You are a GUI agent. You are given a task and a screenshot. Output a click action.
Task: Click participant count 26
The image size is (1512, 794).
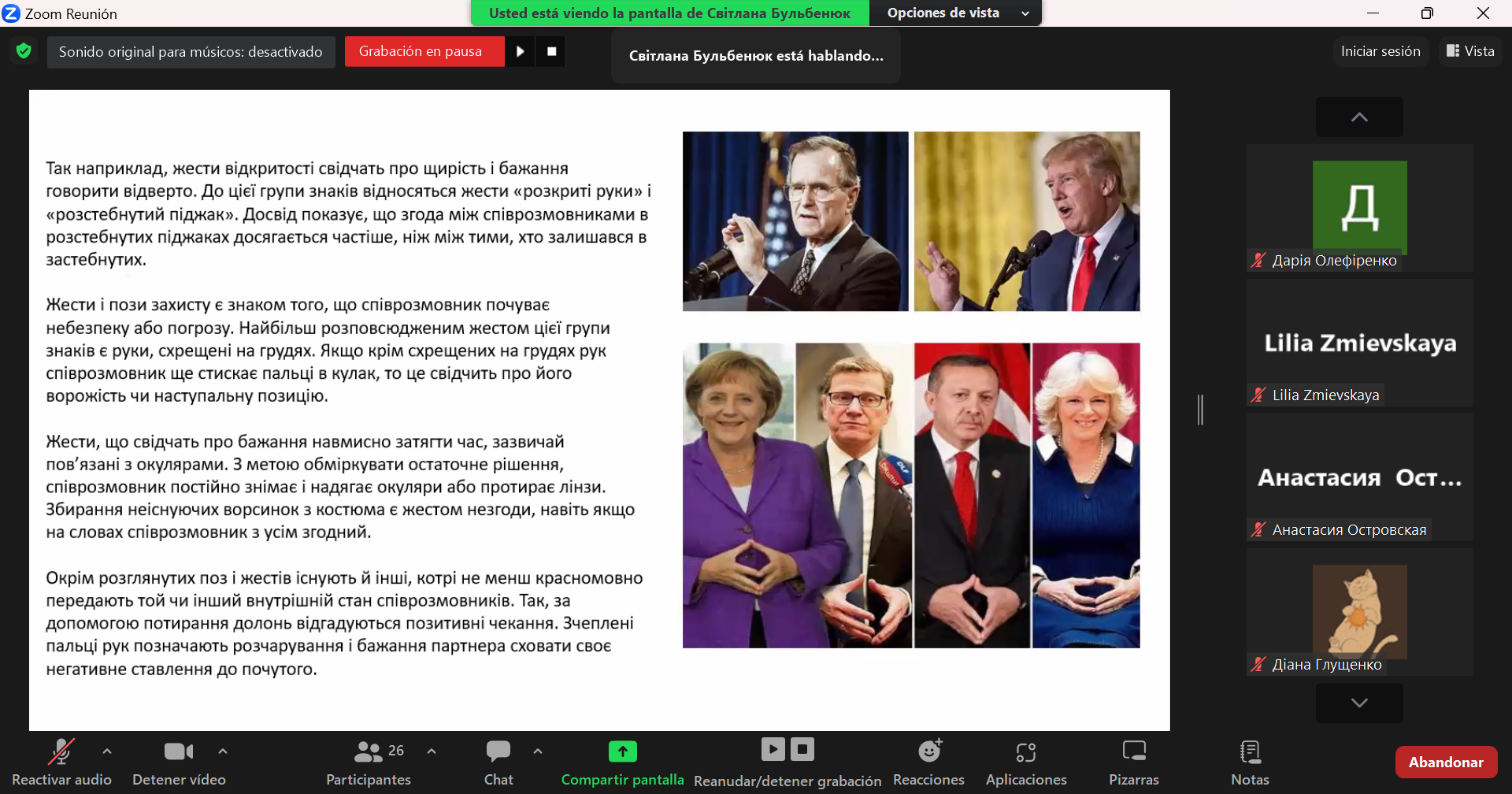point(396,751)
